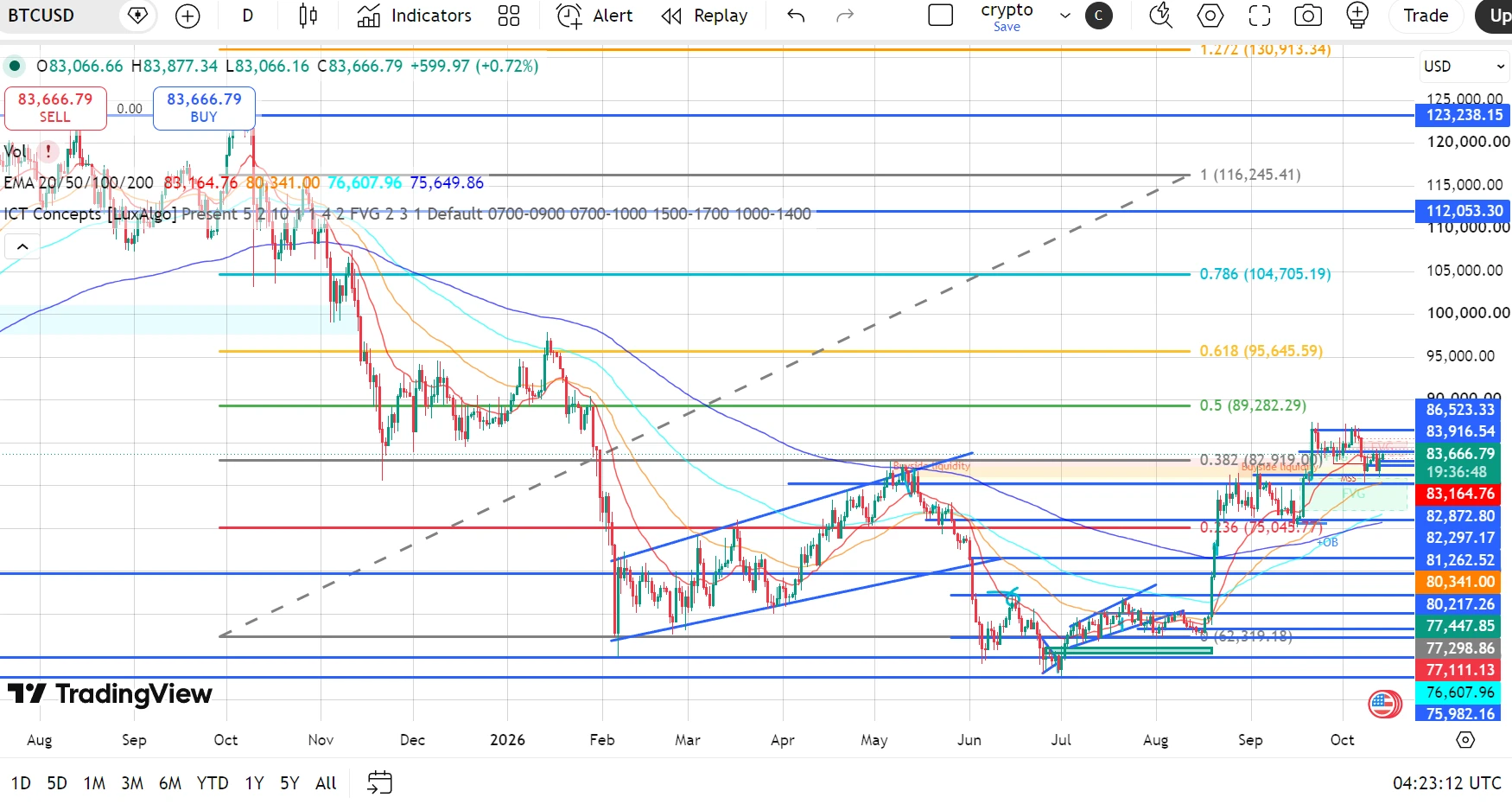Select the EMA 20/50/100/200 indicator legend

(x=79, y=183)
